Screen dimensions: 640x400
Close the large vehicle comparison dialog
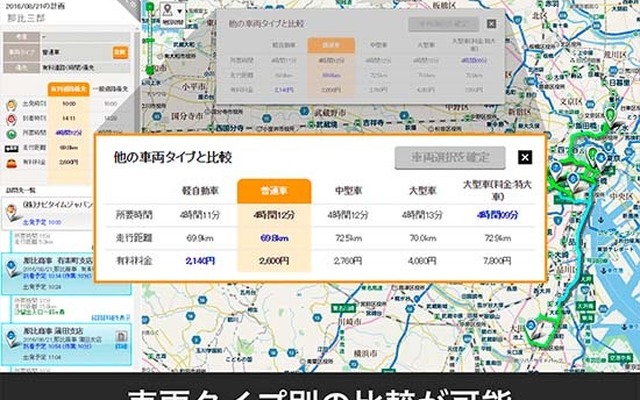525,157
